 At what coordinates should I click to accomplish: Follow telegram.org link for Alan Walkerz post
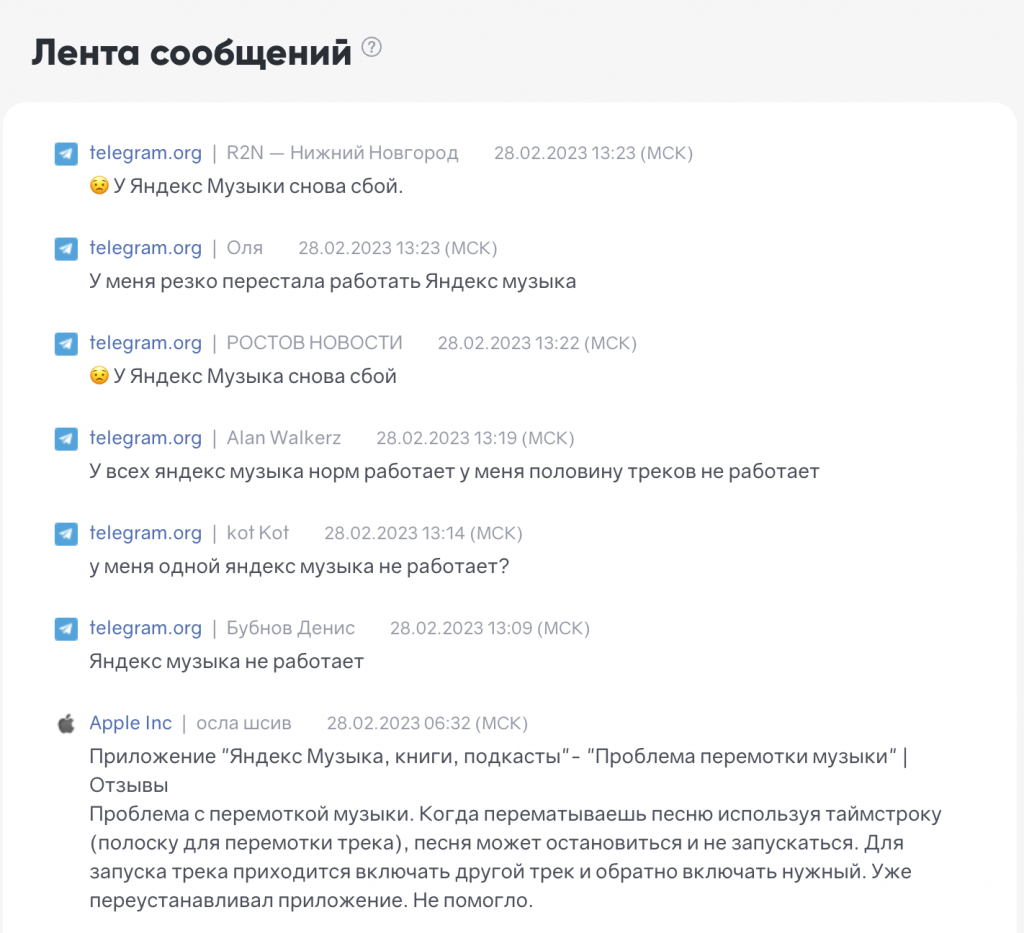[145, 438]
